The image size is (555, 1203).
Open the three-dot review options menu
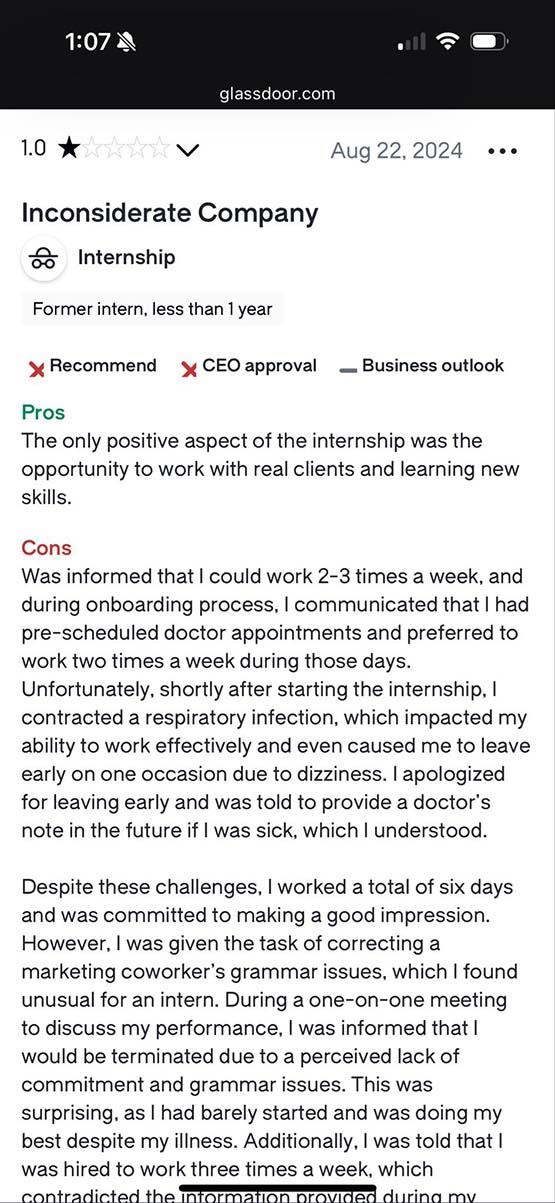pos(502,151)
